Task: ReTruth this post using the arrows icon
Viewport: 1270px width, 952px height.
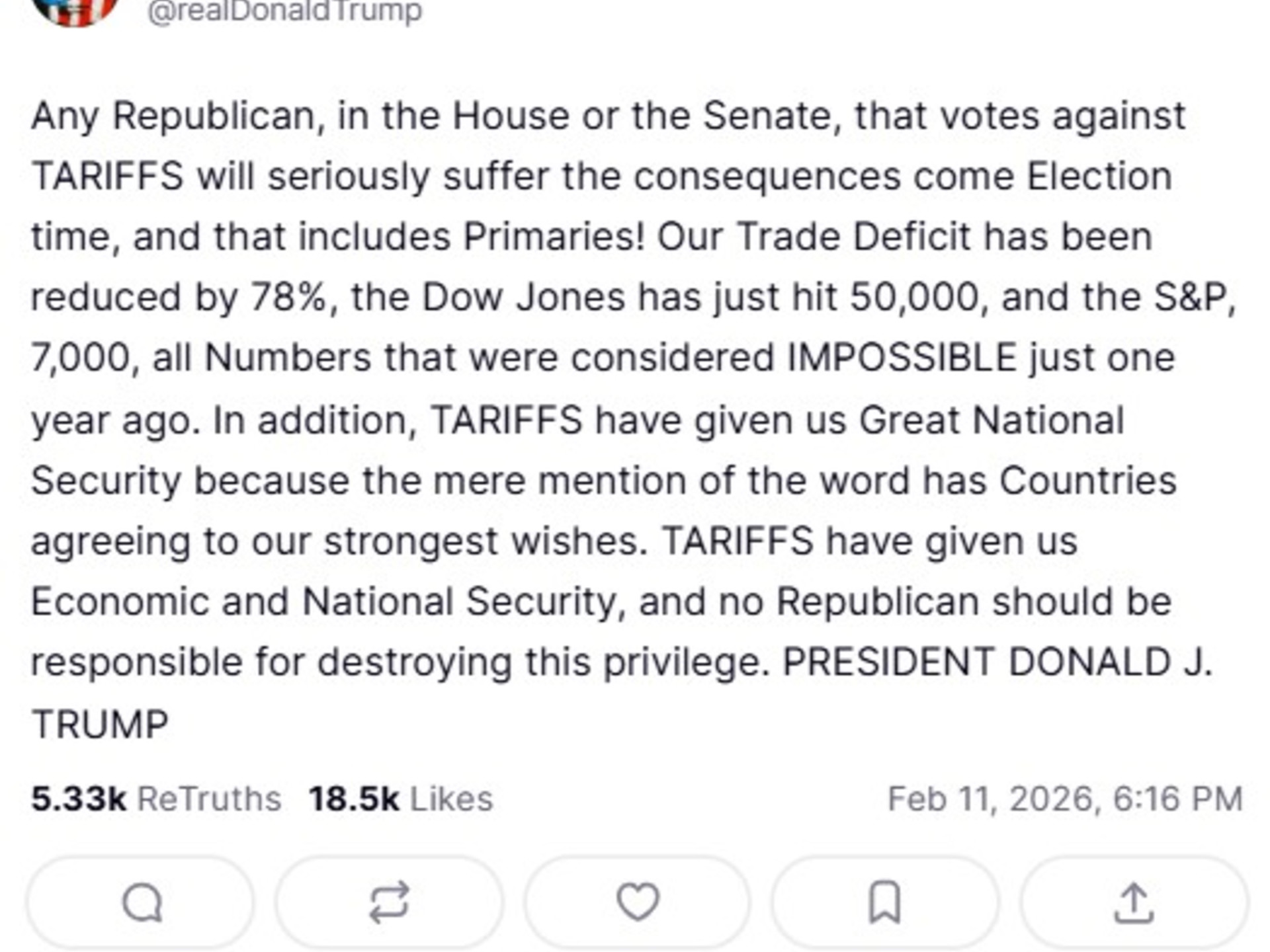Action: coord(389,902)
